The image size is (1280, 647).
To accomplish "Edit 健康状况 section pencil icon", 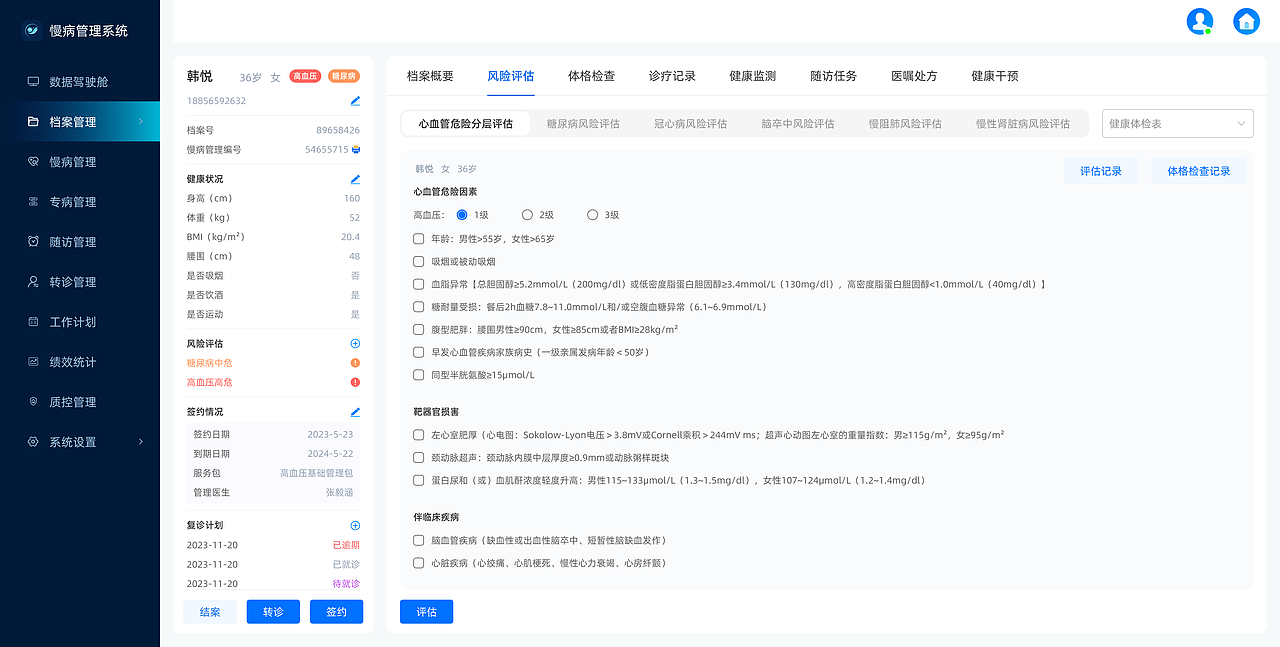I will click(355, 180).
